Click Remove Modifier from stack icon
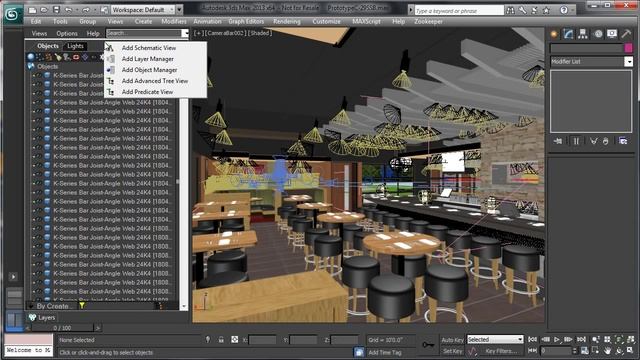This screenshot has width=640, height=360. (x=606, y=141)
